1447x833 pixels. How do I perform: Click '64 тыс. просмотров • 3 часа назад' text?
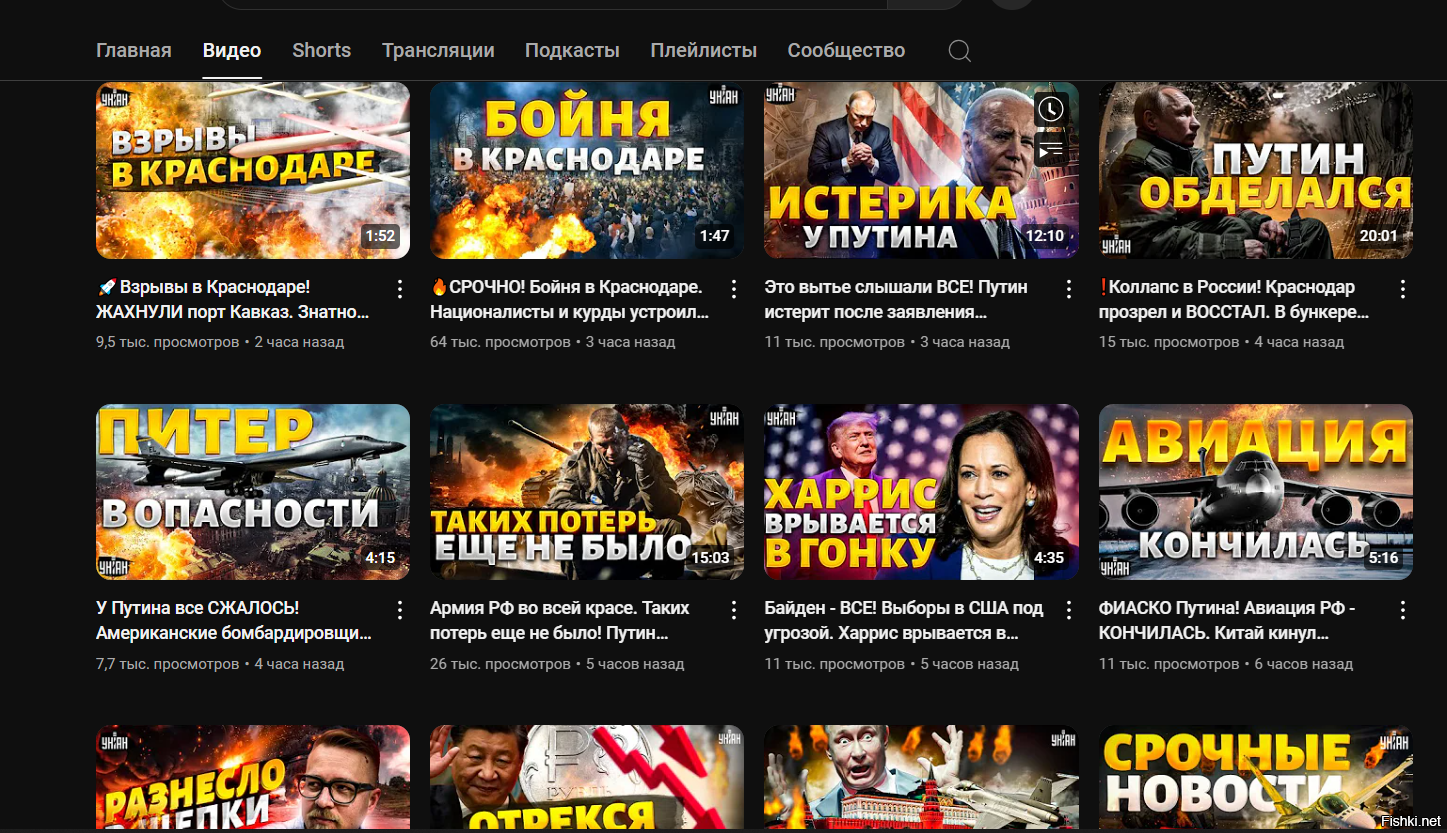[x=553, y=342]
